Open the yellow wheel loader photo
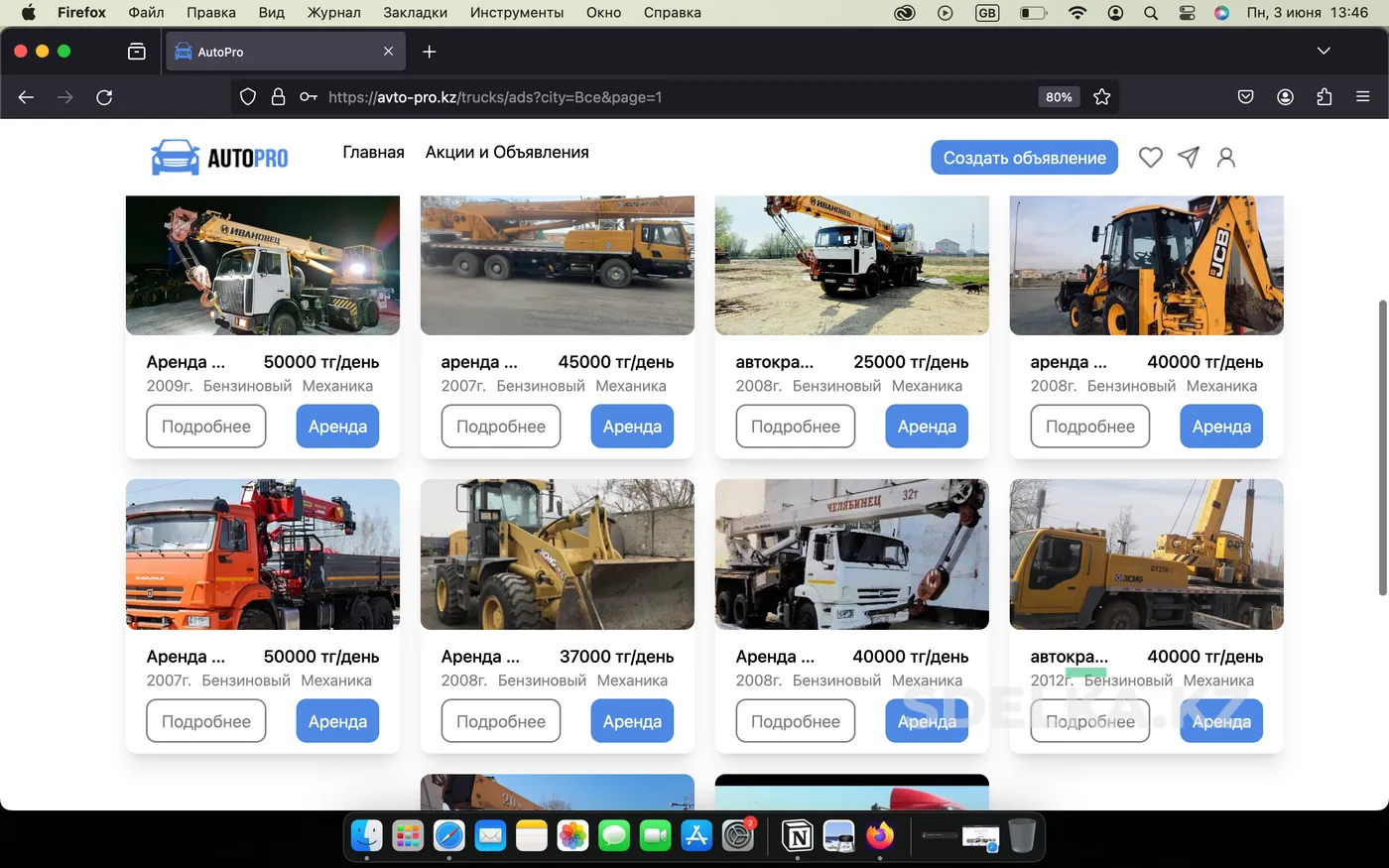The height and width of the screenshot is (868, 1389). [558, 555]
